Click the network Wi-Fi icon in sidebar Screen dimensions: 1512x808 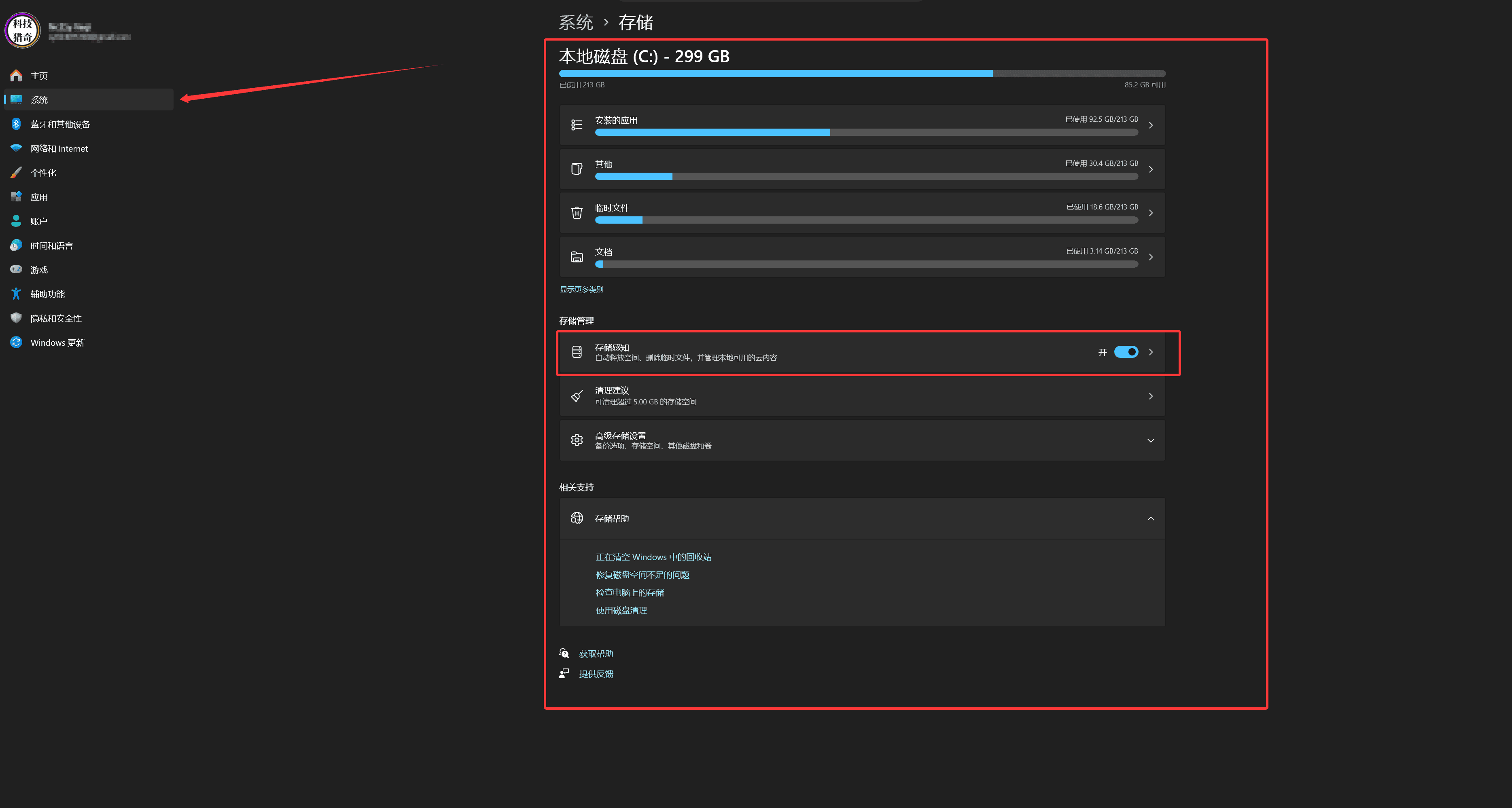pos(17,148)
